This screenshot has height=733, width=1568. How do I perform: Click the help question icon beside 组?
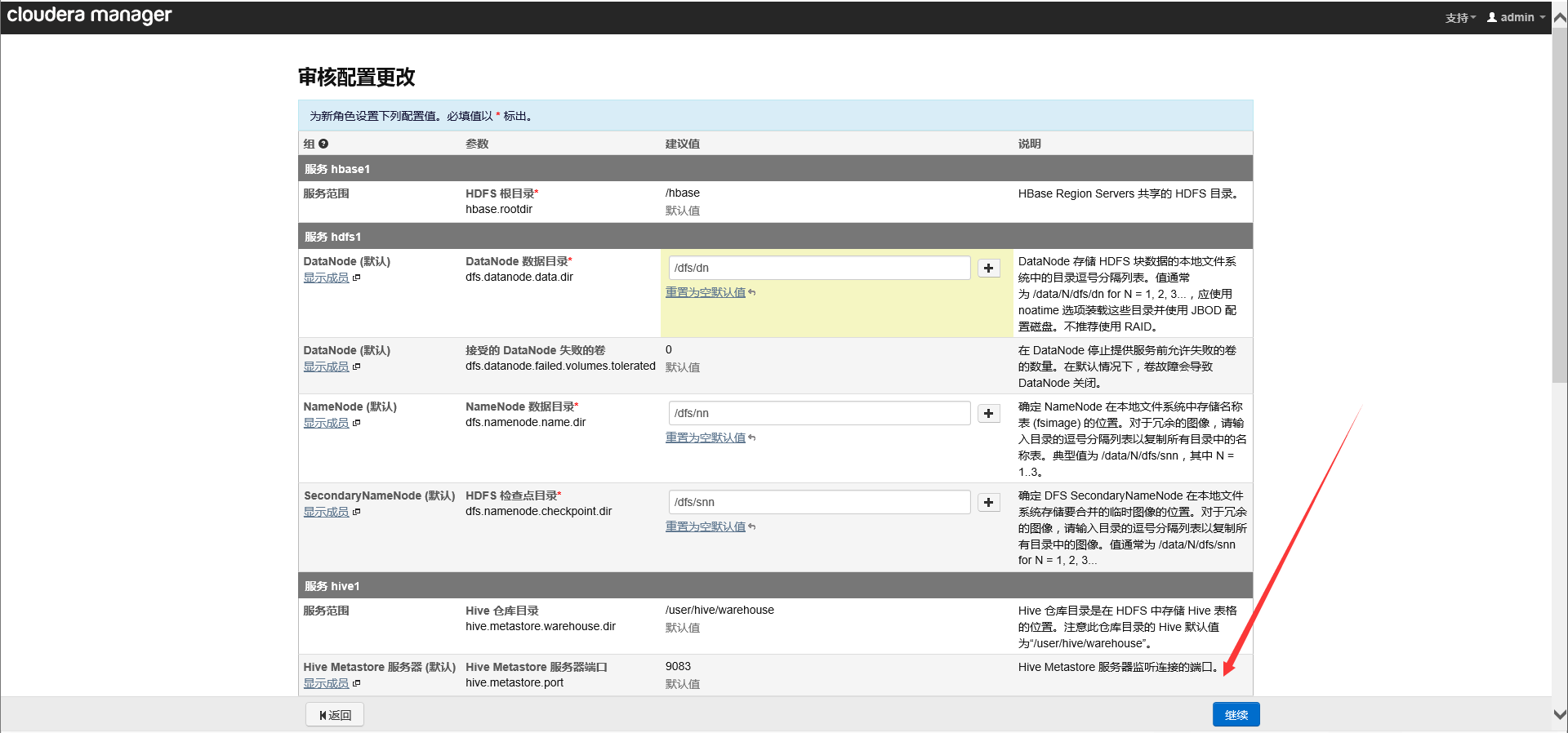coord(323,144)
